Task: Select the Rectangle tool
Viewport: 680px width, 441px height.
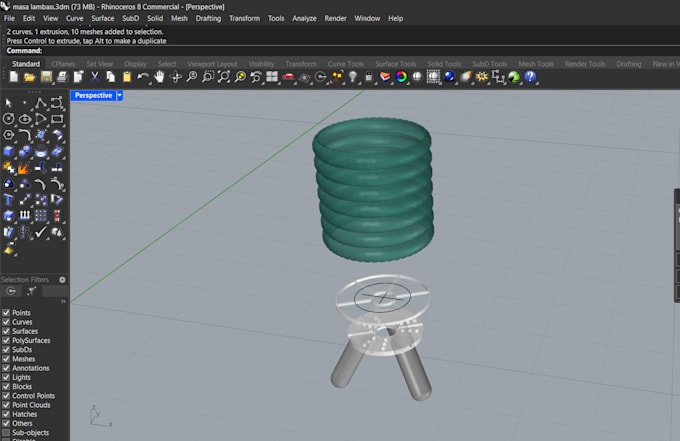Action: pos(57,119)
